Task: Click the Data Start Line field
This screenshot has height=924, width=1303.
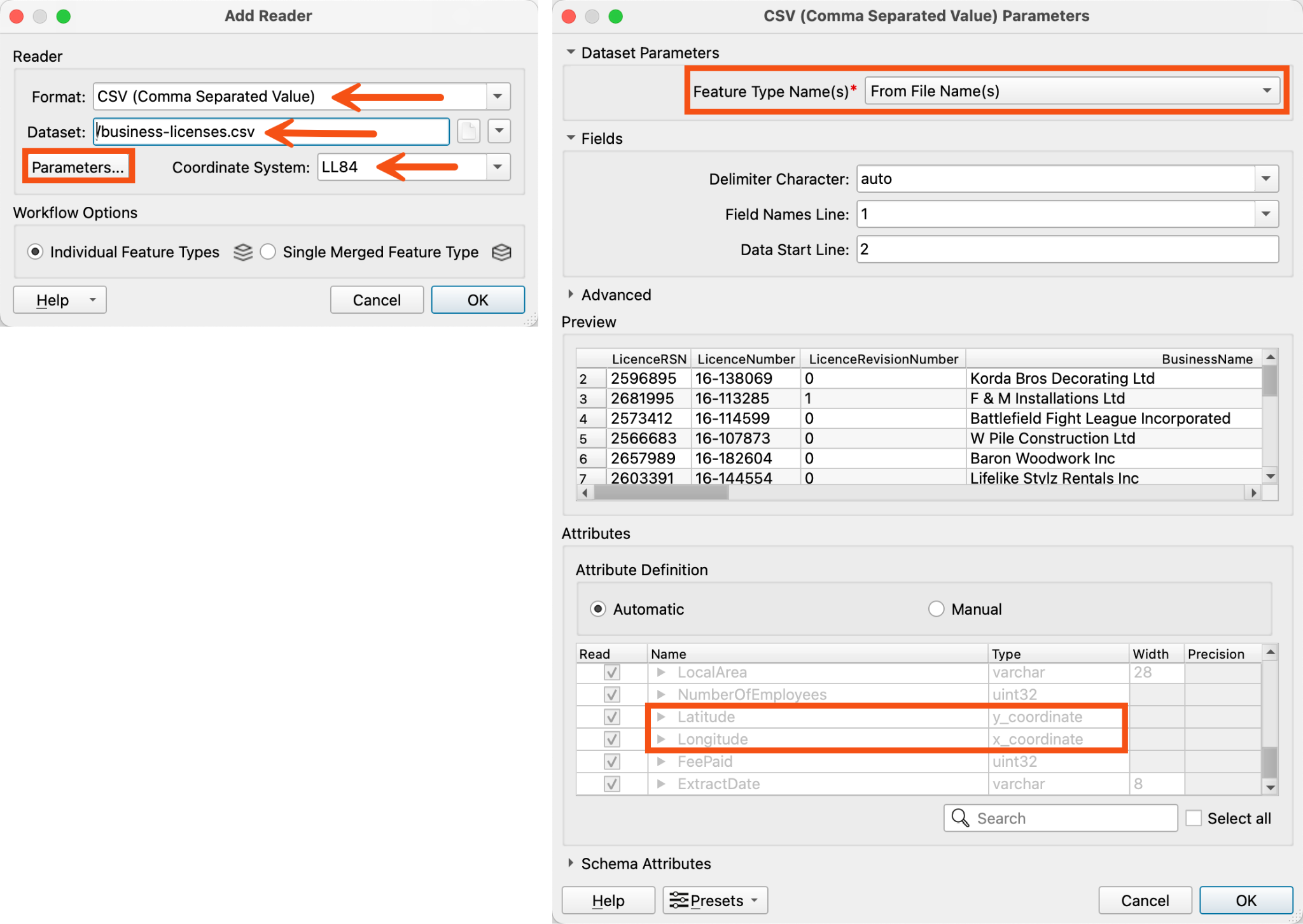Action: 1067,249
